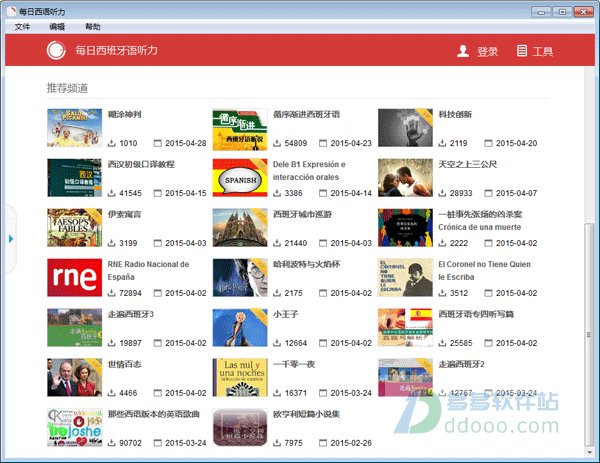600x463 pixels.
Task: Click the vertical scrollbar thumb
Action: point(589,335)
